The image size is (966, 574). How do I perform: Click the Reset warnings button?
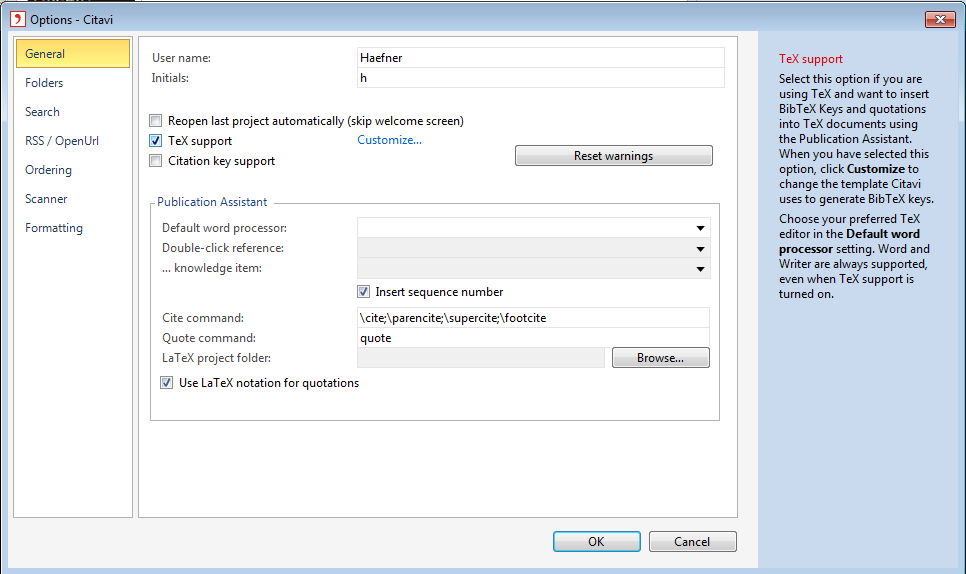click(x=614, y=156)
